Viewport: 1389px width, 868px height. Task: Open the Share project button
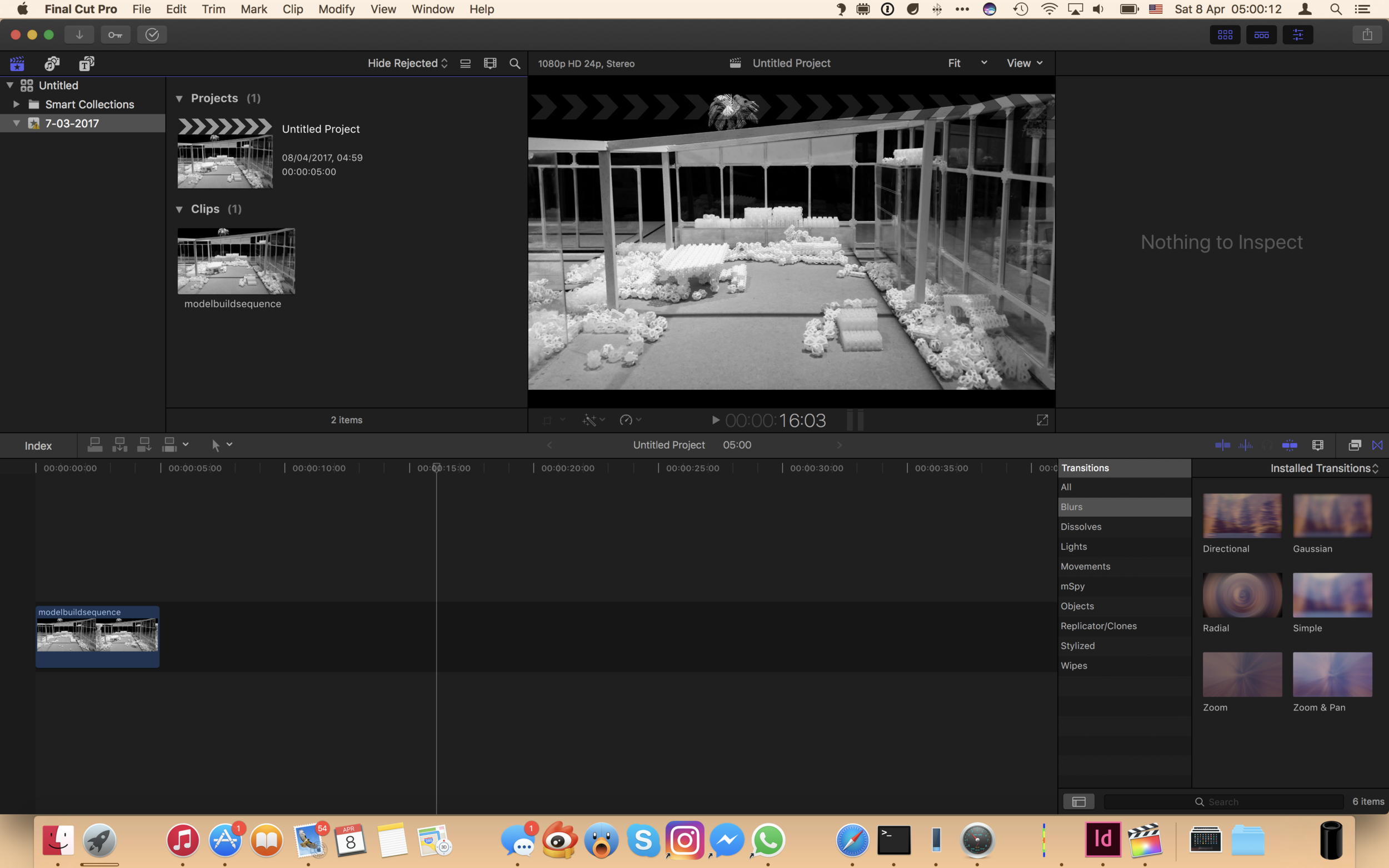[x=1367, y=35]
